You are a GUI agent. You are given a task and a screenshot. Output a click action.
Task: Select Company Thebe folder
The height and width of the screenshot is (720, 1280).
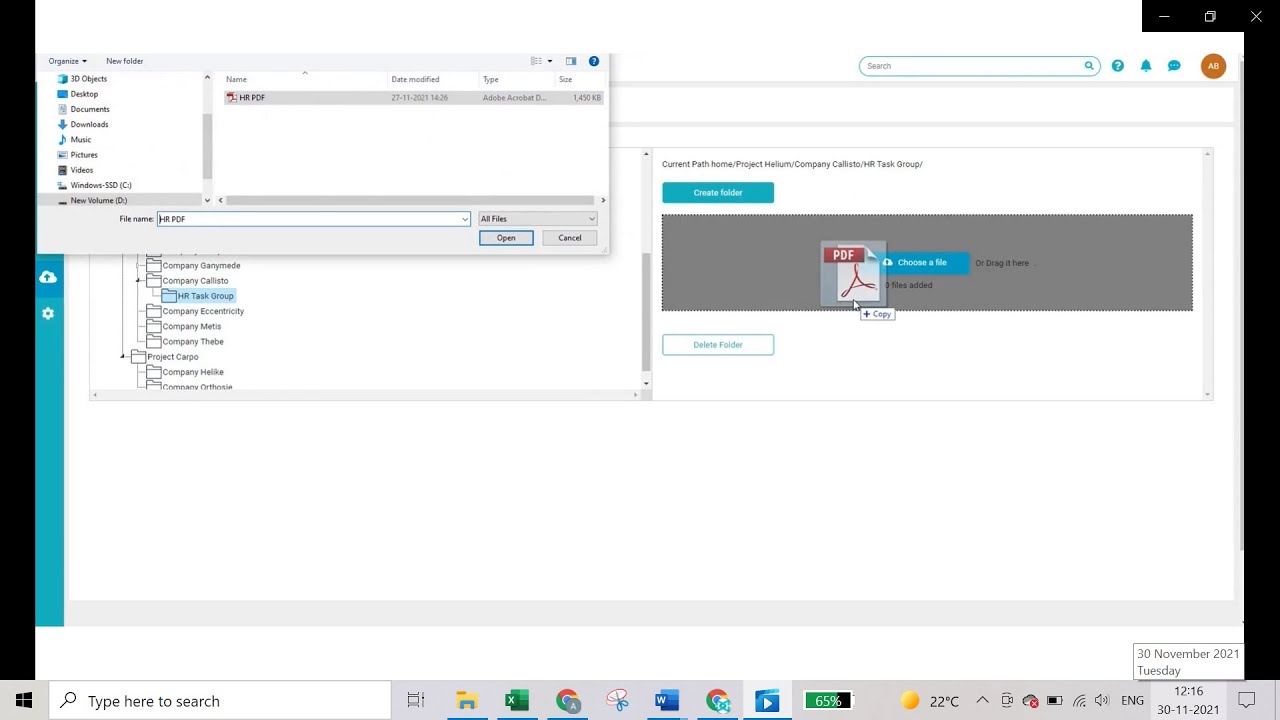click(193, 342)
